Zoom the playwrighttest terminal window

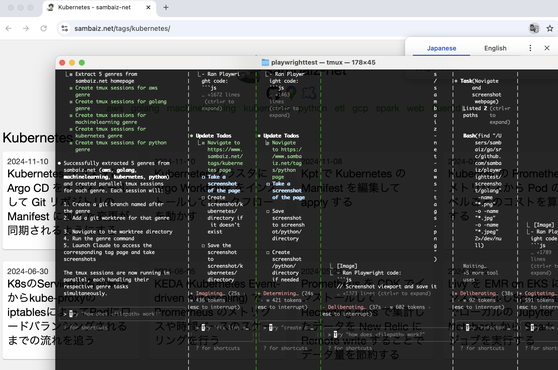point(82,63)
